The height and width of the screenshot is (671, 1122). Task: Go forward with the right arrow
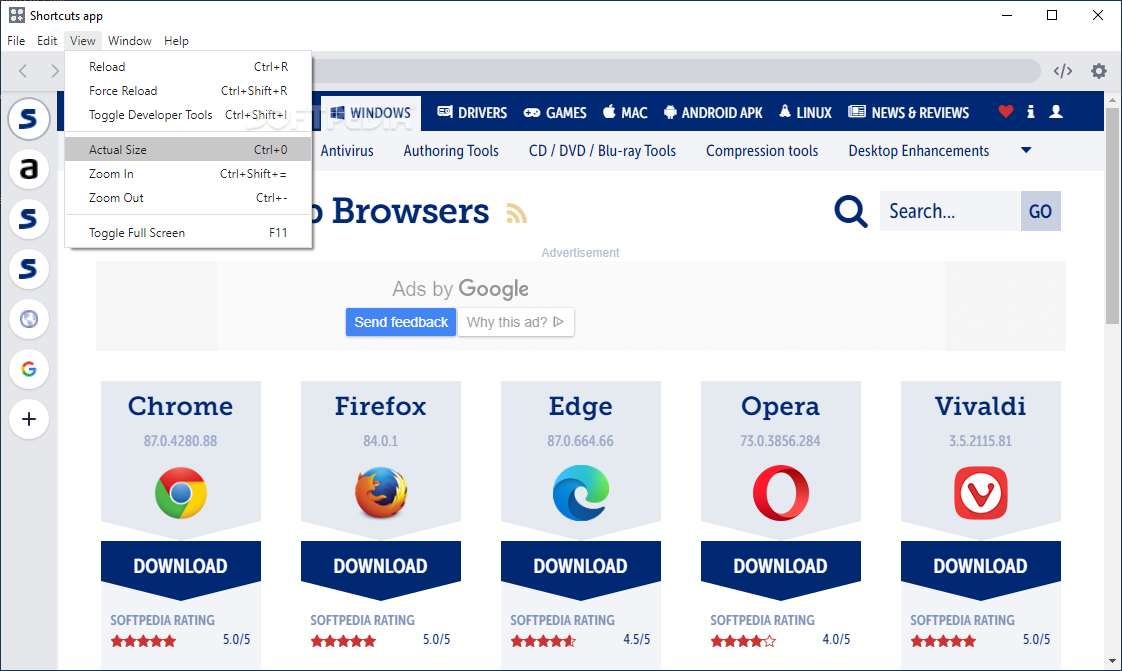point(54,70)
